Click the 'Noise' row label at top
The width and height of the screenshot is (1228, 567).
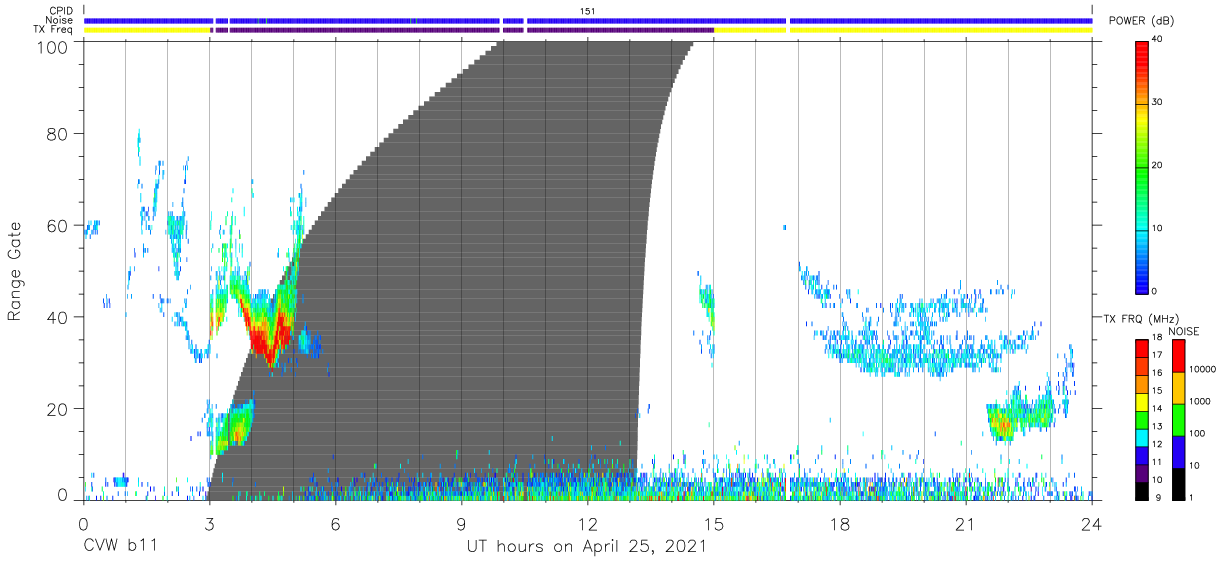click(58, 20)
